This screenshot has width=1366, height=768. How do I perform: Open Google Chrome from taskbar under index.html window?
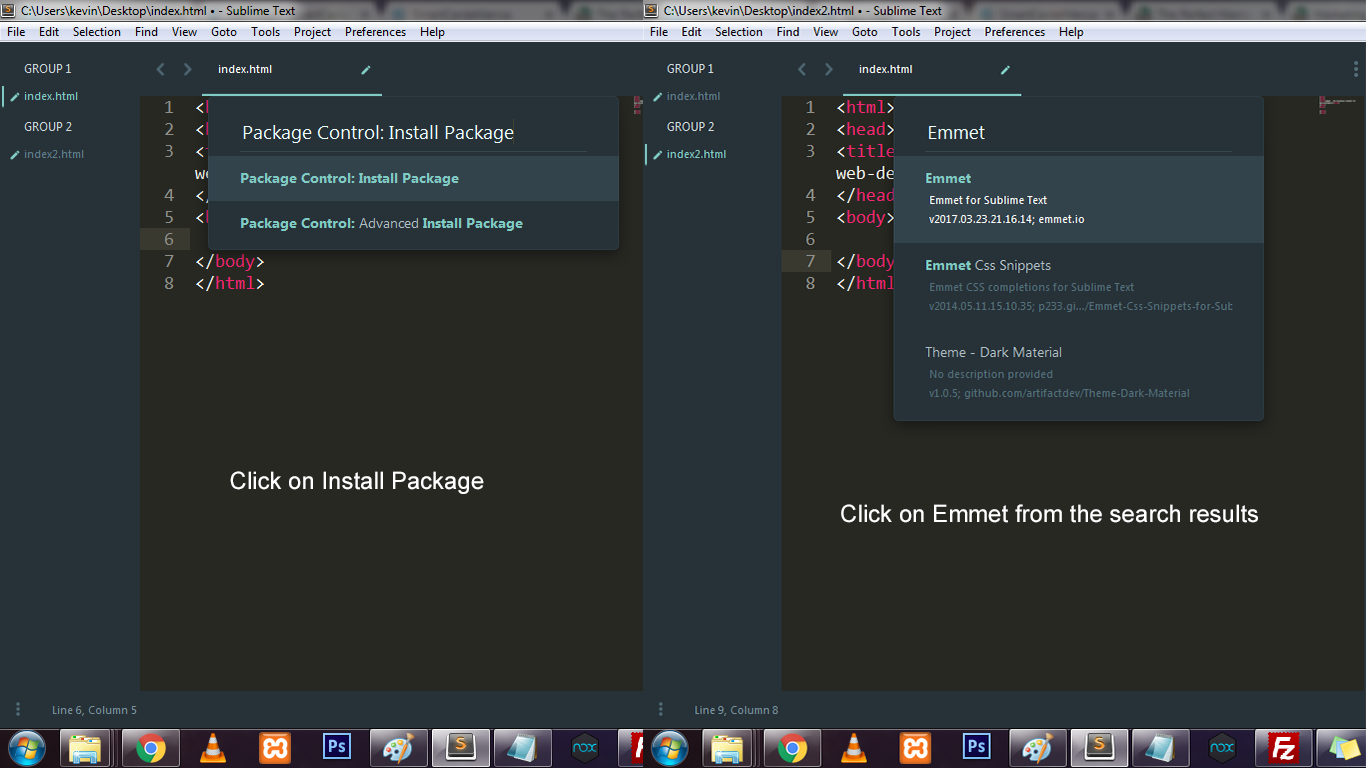point(151,747)
